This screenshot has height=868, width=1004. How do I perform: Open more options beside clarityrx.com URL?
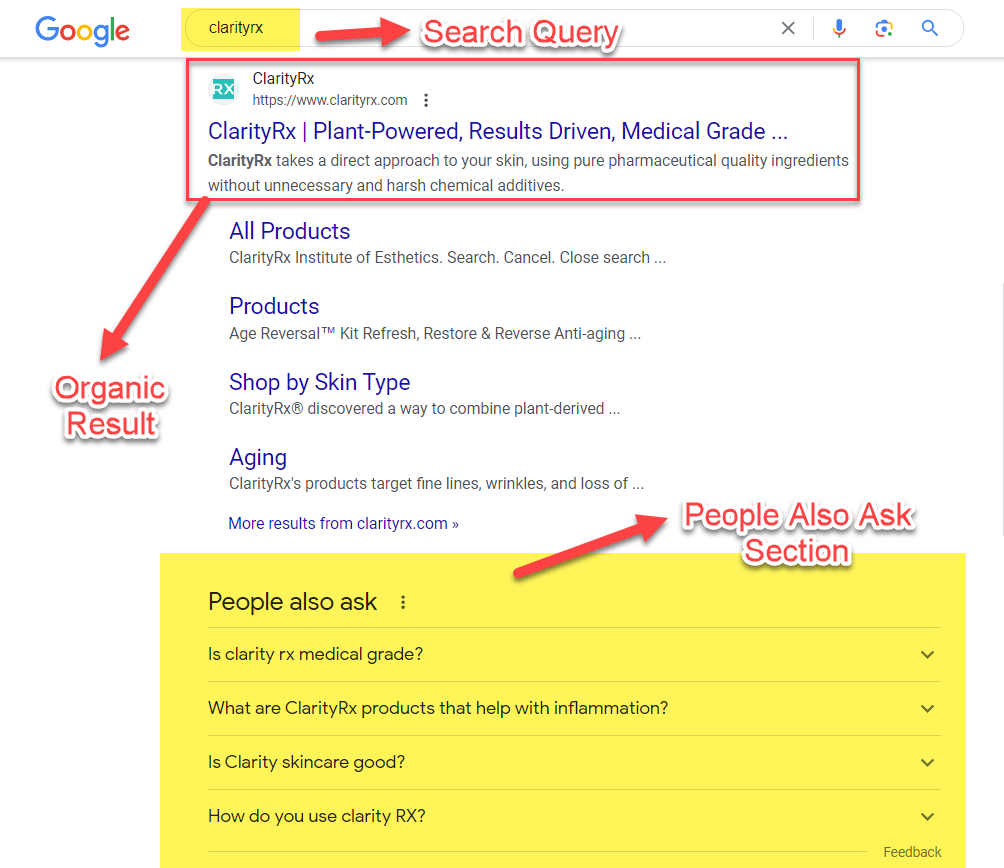[426, 100]
